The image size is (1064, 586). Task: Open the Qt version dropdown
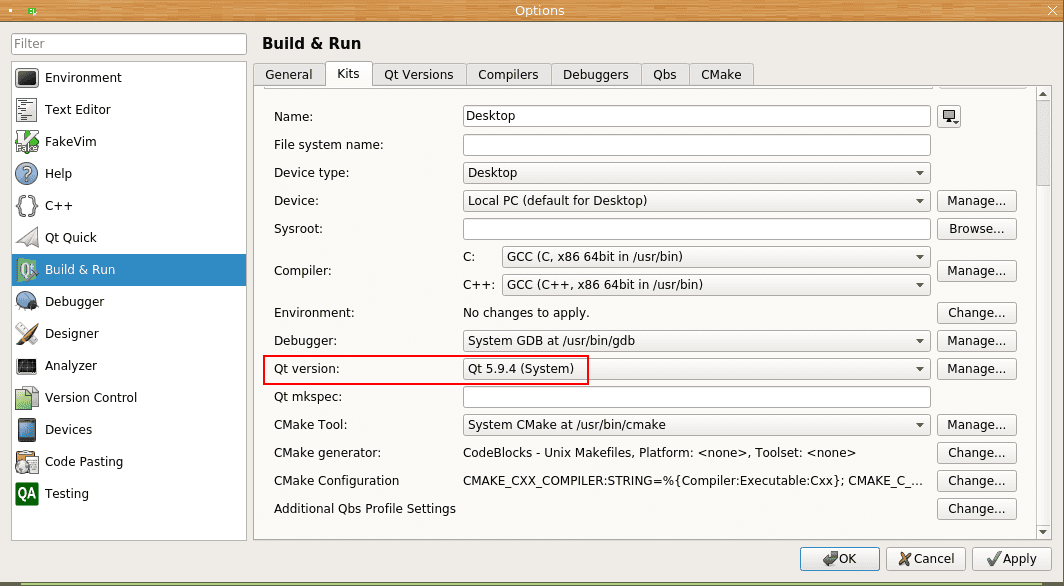[696, 369]
